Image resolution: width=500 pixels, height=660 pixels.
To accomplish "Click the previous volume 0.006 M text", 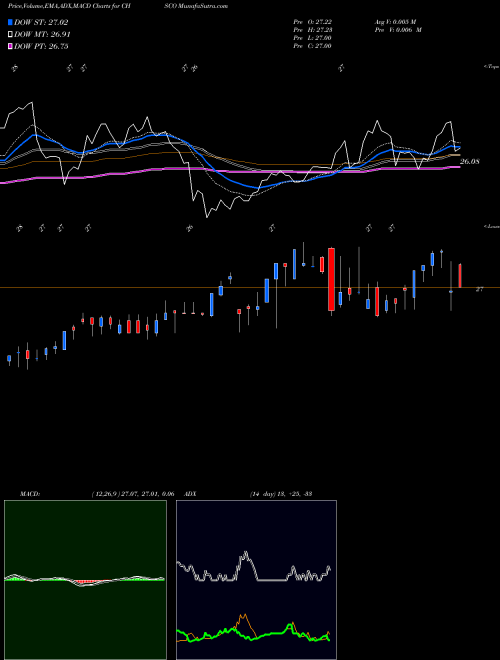I will (x=398, y=30).
